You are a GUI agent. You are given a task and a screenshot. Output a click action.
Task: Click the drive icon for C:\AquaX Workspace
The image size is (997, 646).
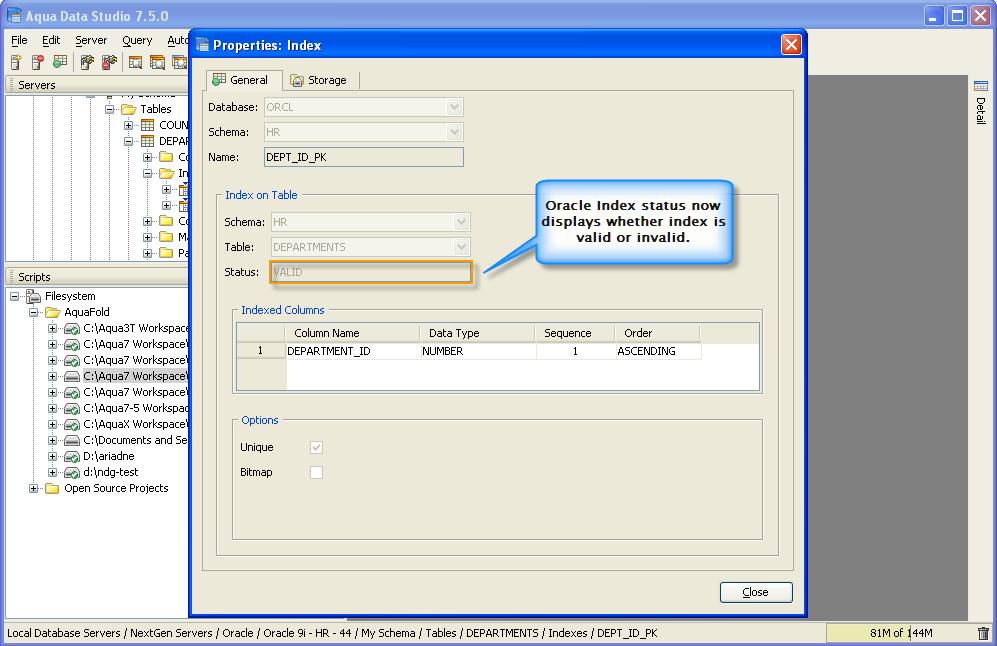coord(72,425)
